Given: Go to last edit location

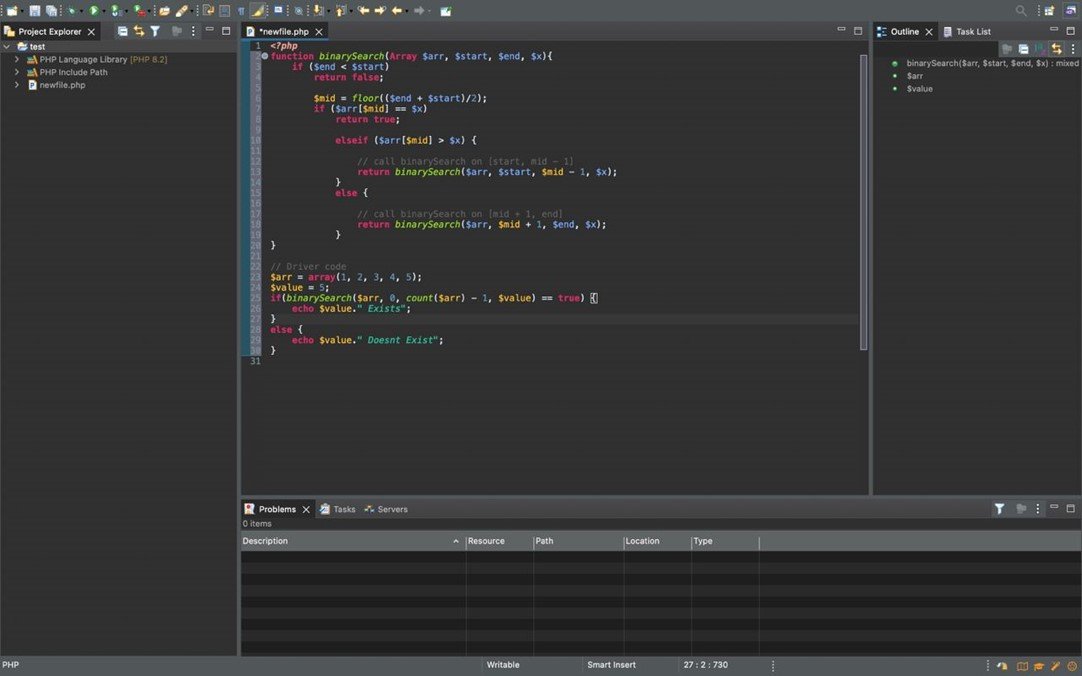Looking at the screenshot, I should (363, 10).
